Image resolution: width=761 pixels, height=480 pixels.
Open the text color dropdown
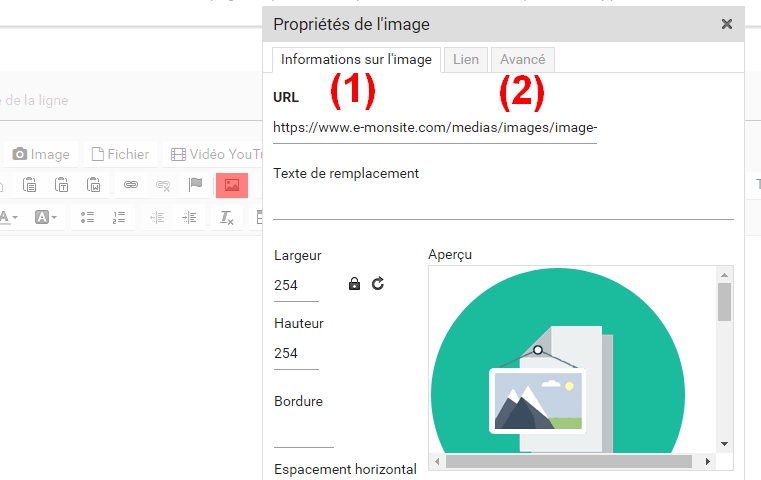click(8, 217)
